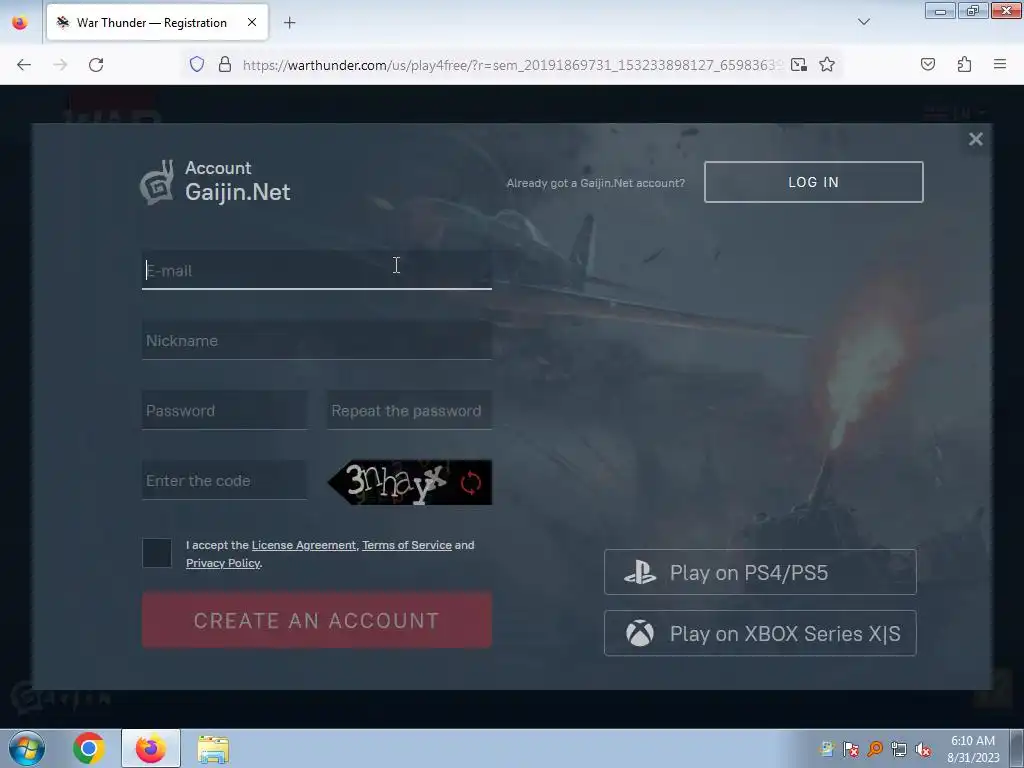Open a new tab
This screenshot has width=1024, height=768.
(289, 23)
